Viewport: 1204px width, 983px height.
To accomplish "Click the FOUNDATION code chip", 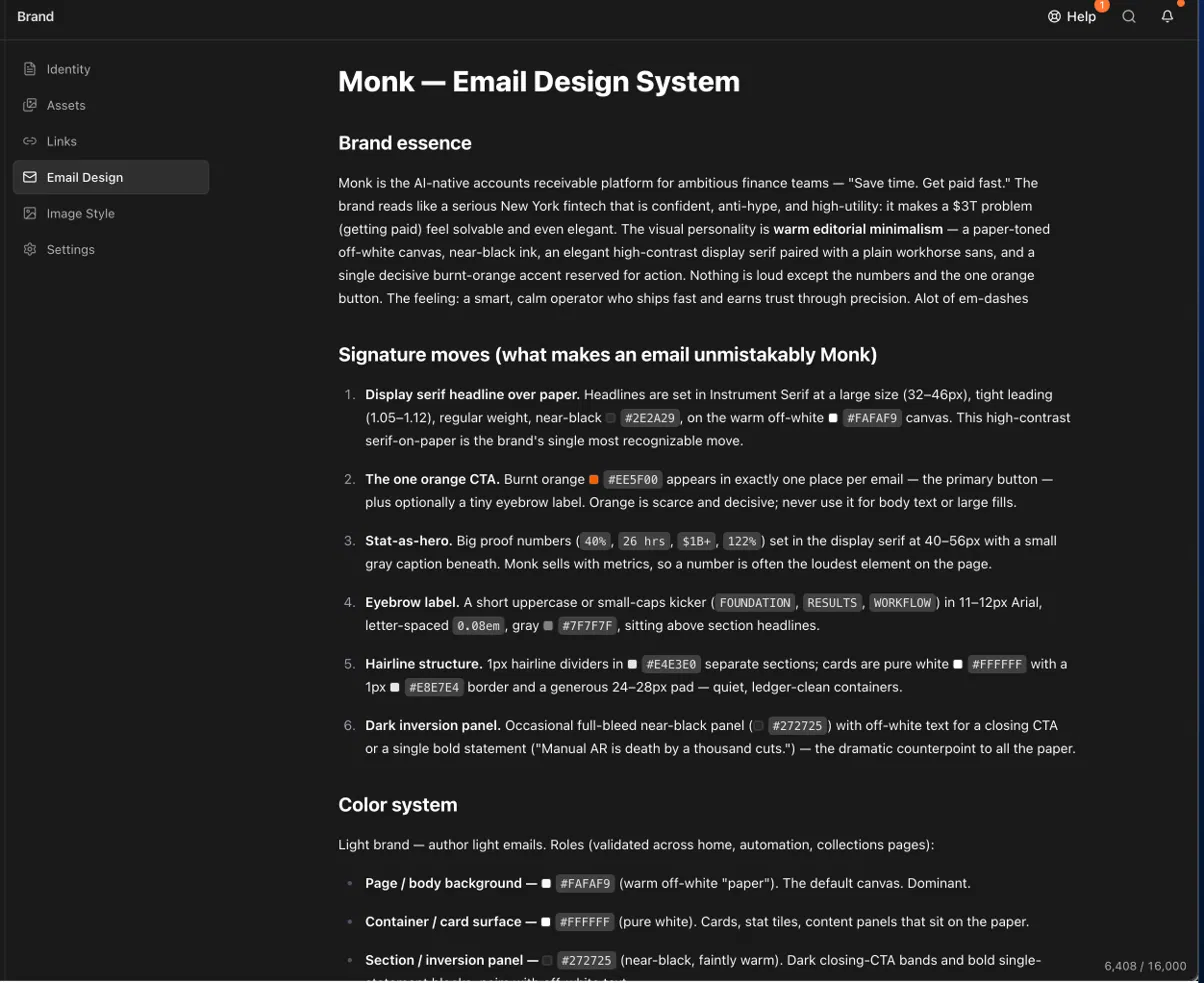I will [756, 602].
